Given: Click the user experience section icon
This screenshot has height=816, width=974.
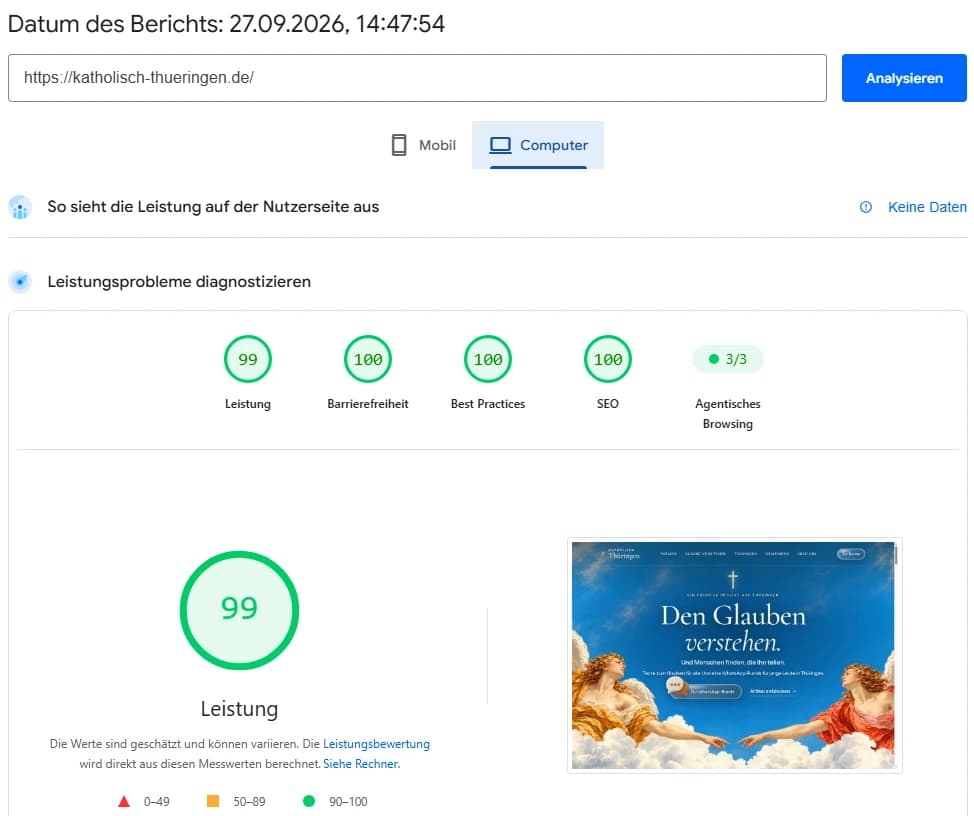Looking at the screenshot, I should 20,207.
